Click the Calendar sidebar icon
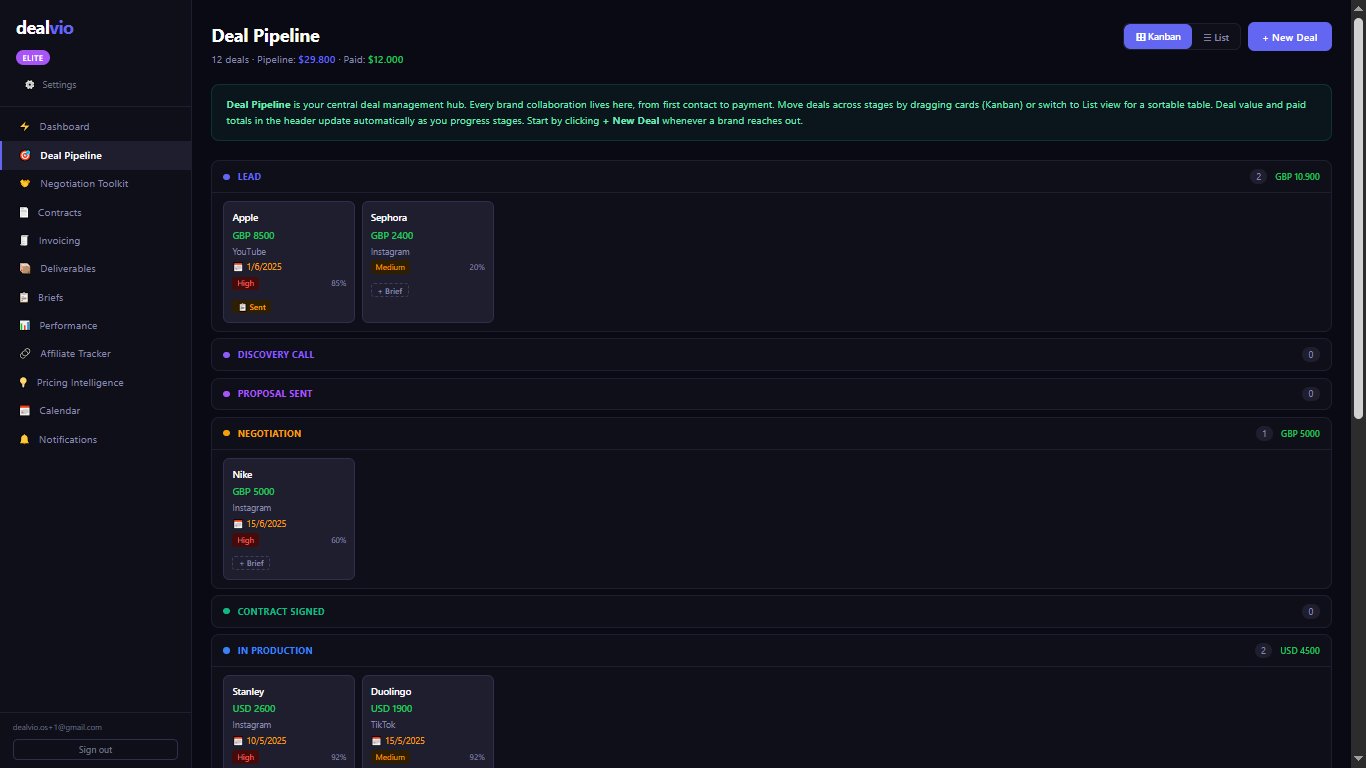Viewport: 1366px width, 768px height. (24, 411)
